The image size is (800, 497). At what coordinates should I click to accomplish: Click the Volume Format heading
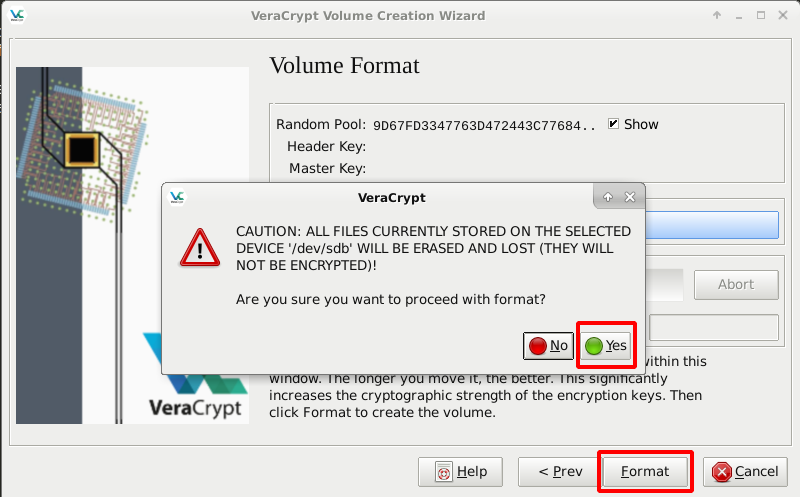coord(344,65)
